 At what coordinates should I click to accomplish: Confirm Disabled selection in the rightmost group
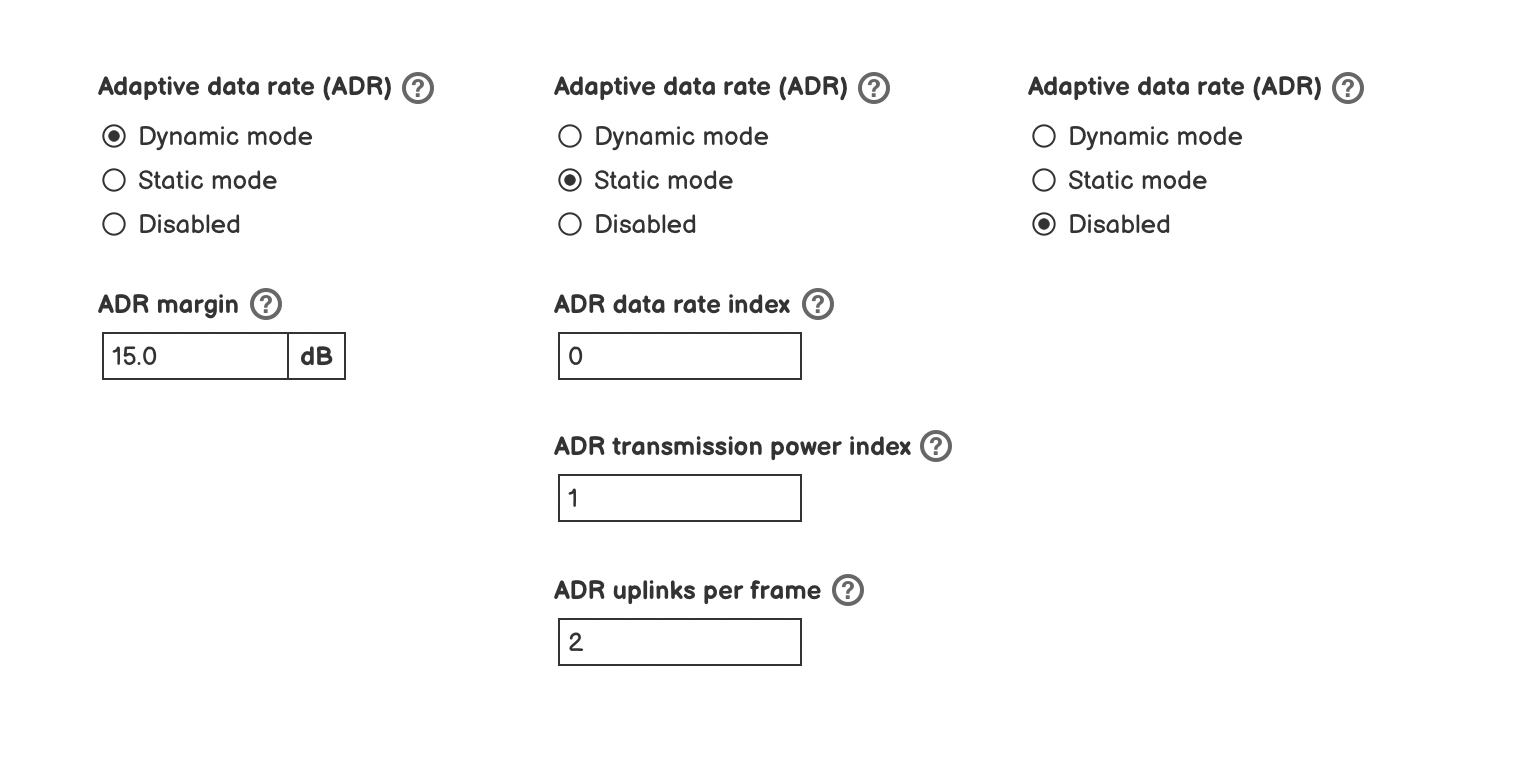[x=1043, y=224]
